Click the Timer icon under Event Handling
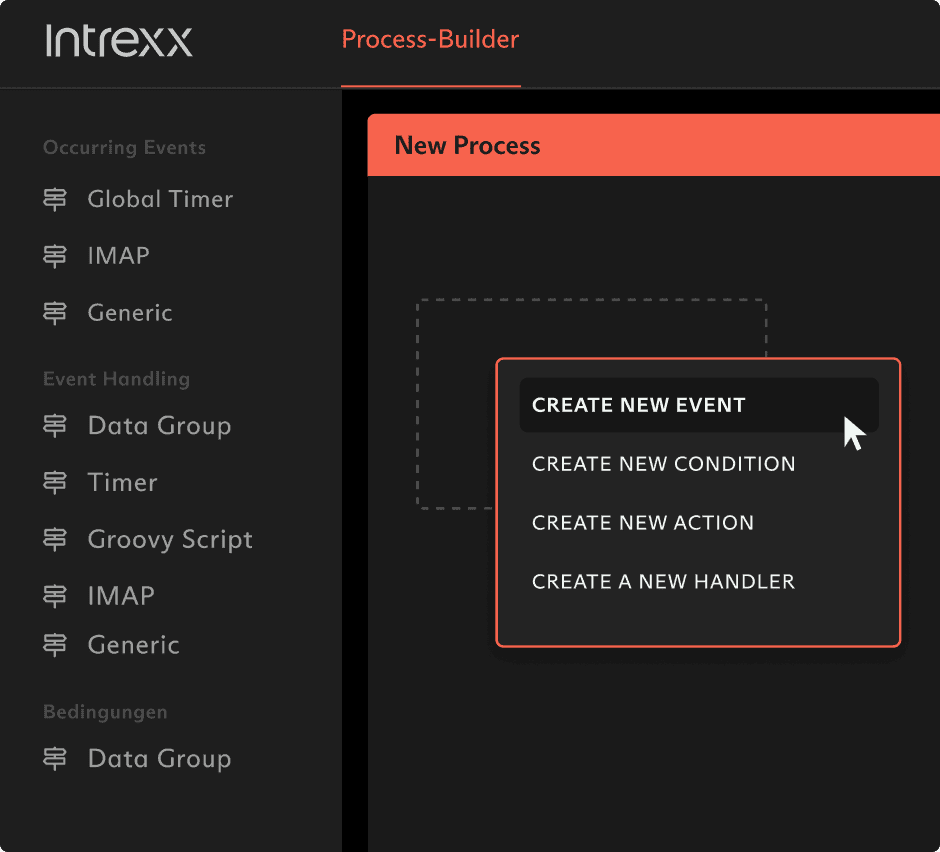940x852 pixels. click(x=55, y=483)
